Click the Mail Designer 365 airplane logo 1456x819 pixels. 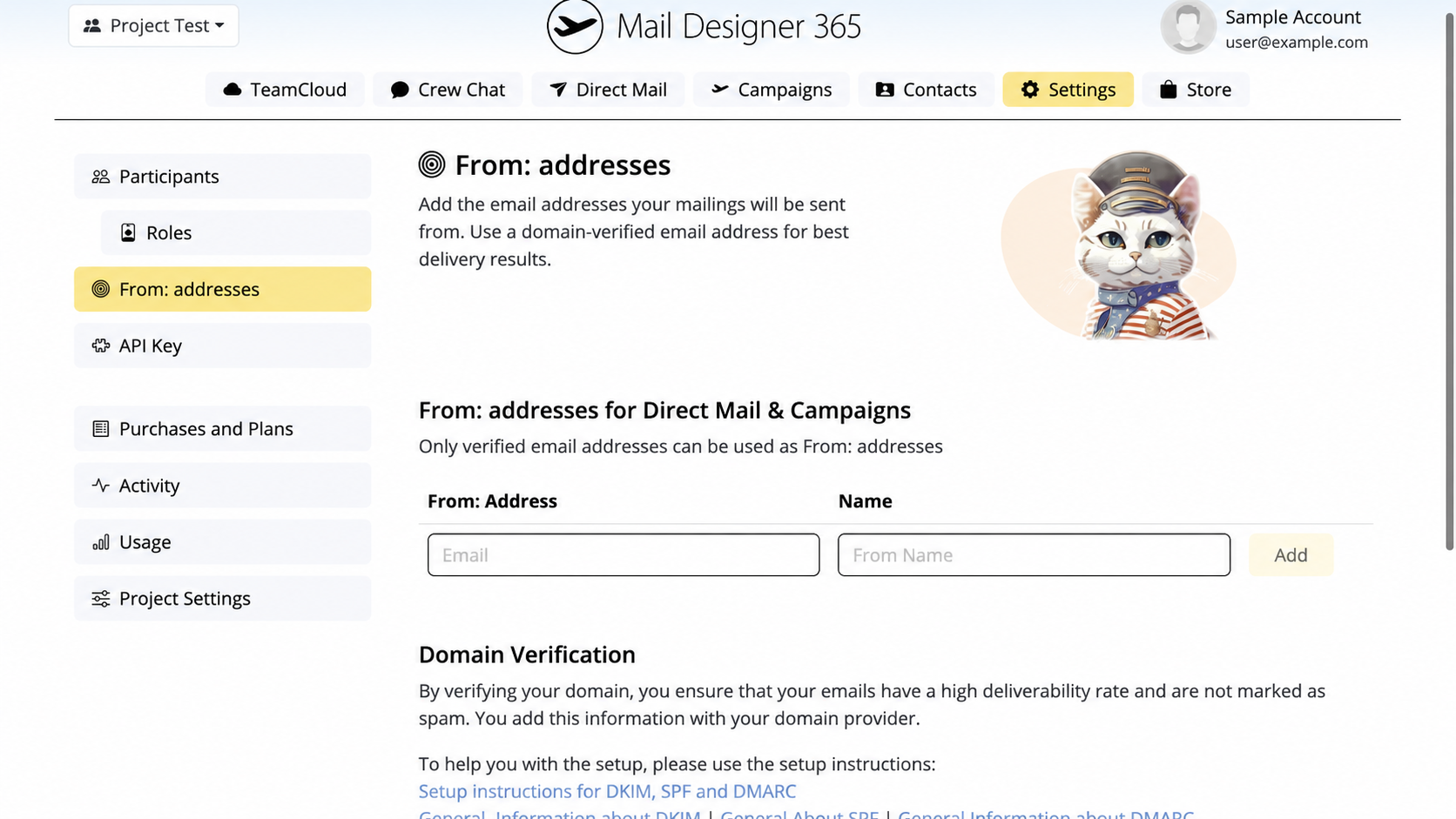coord(575,26)
